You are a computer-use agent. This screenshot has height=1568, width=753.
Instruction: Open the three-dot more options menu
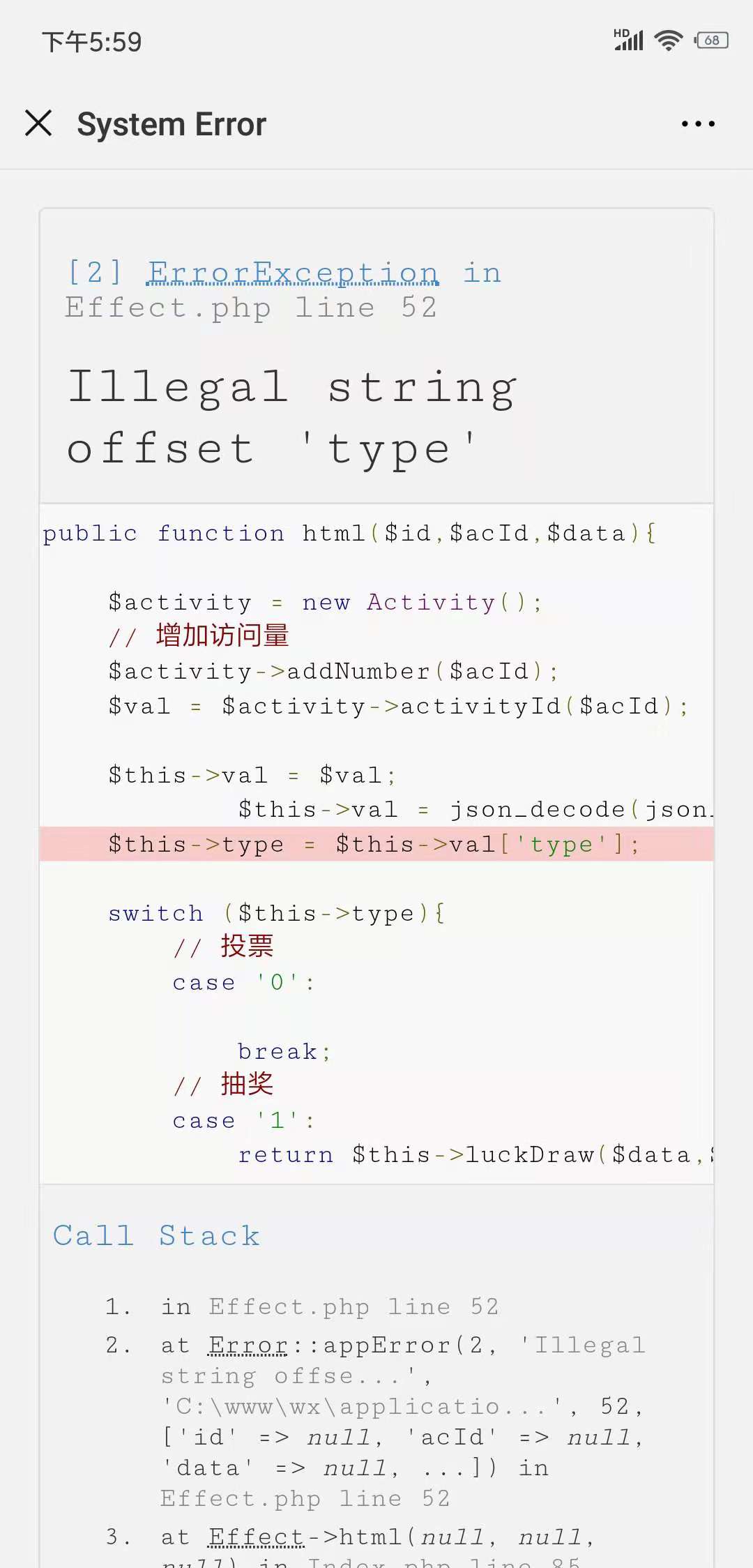[x=698, y=124]
